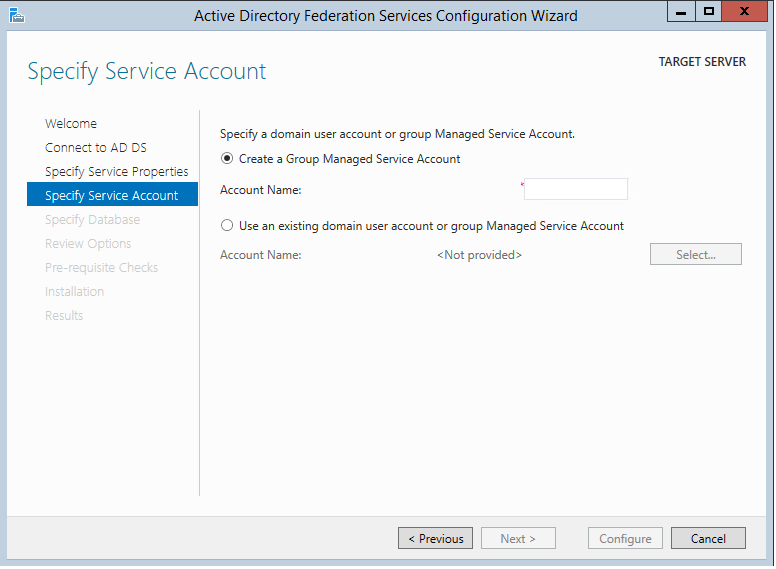Go to the Welcome step
Screen dimensions: 776x569
[x=71, y=124]
